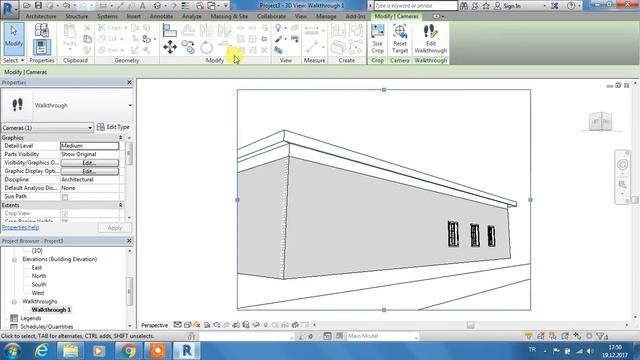Enable the Sun Path checkbox
The width and height of the screenshot is (640, 360).
point(65,197)
